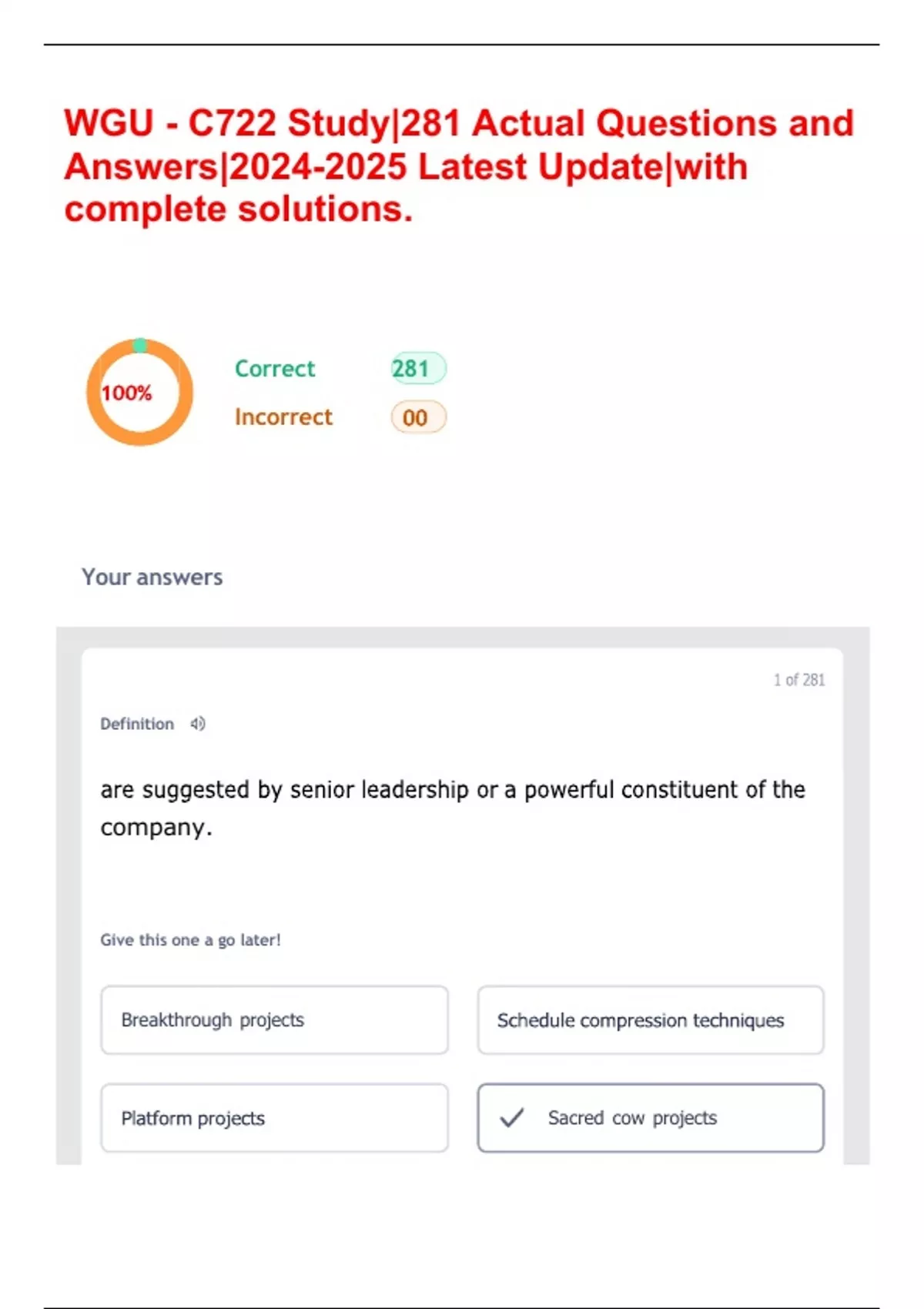The image size is (924, 1309).
Task: Click the Your answers heading
Action: 152,577
